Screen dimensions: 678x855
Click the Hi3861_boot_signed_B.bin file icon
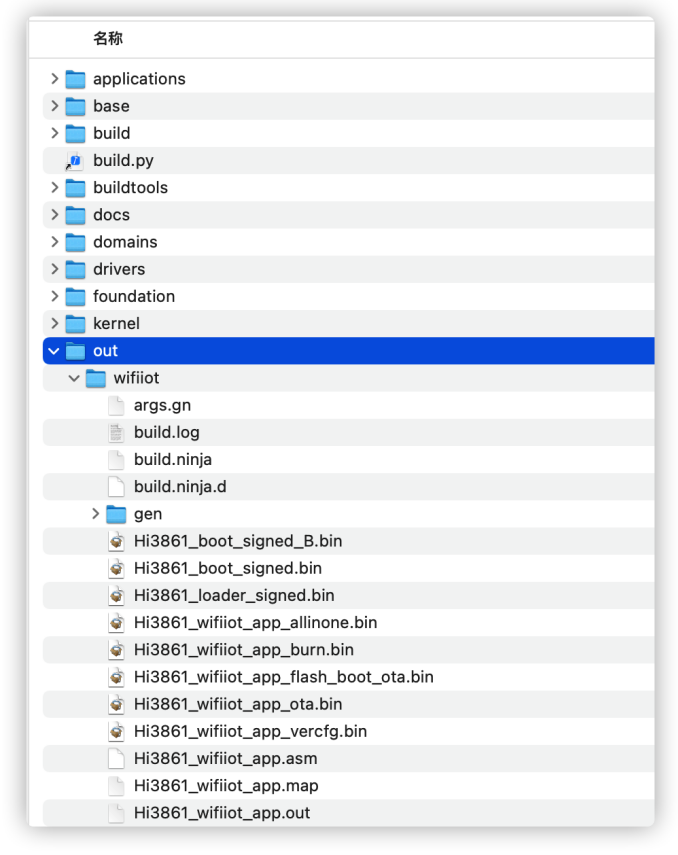[116, 541]
